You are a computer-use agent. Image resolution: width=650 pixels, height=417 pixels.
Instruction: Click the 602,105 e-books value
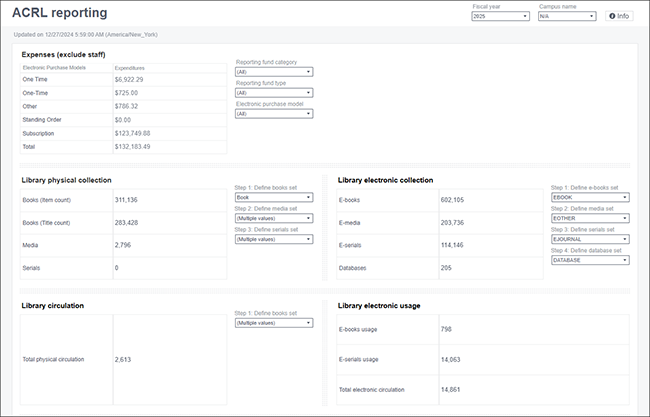click(452, 200)
